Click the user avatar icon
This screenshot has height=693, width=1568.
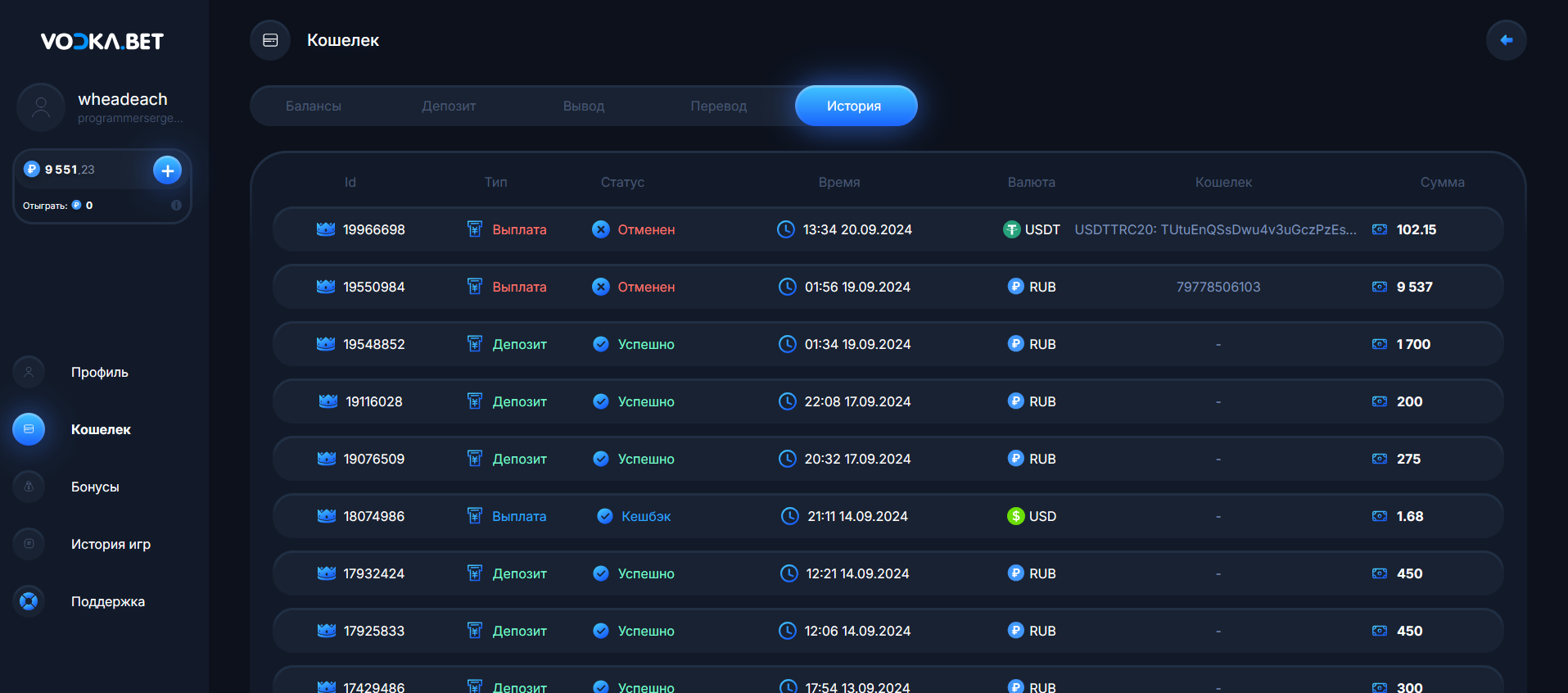tap(41, 107)
